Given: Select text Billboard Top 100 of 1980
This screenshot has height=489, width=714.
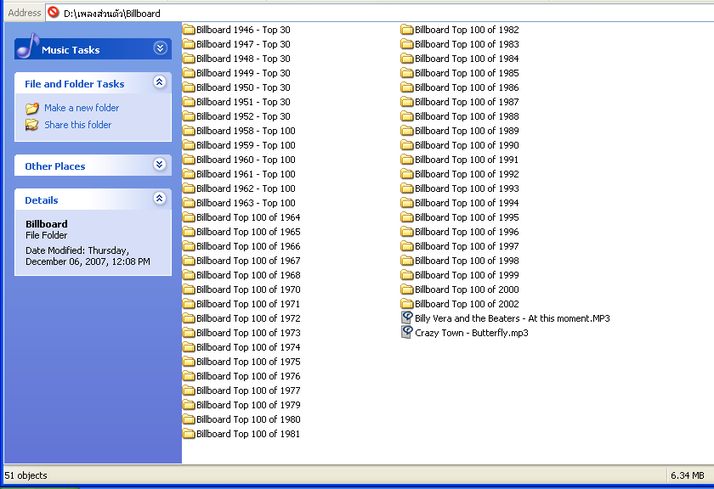Looking at the screenshot, I should click(x=248, y=419).
